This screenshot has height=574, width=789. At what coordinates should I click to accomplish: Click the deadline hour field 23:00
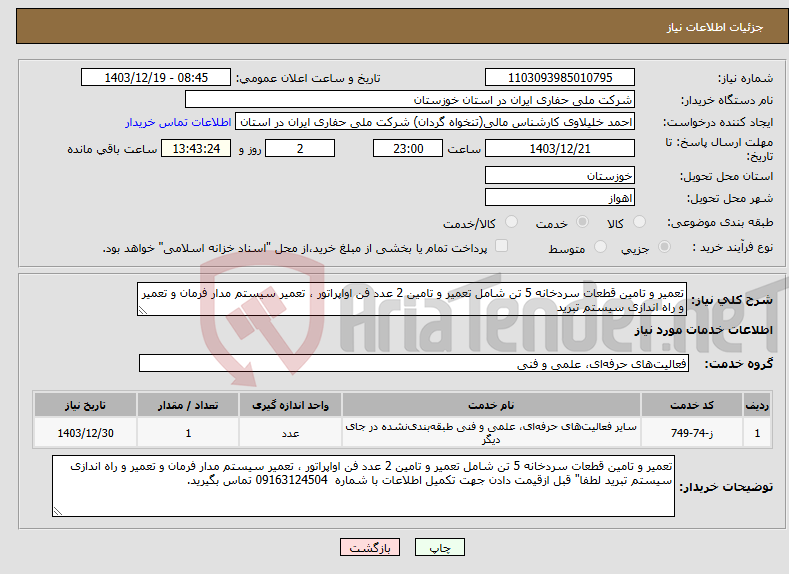pyautogui.click(x=408, y=148)
